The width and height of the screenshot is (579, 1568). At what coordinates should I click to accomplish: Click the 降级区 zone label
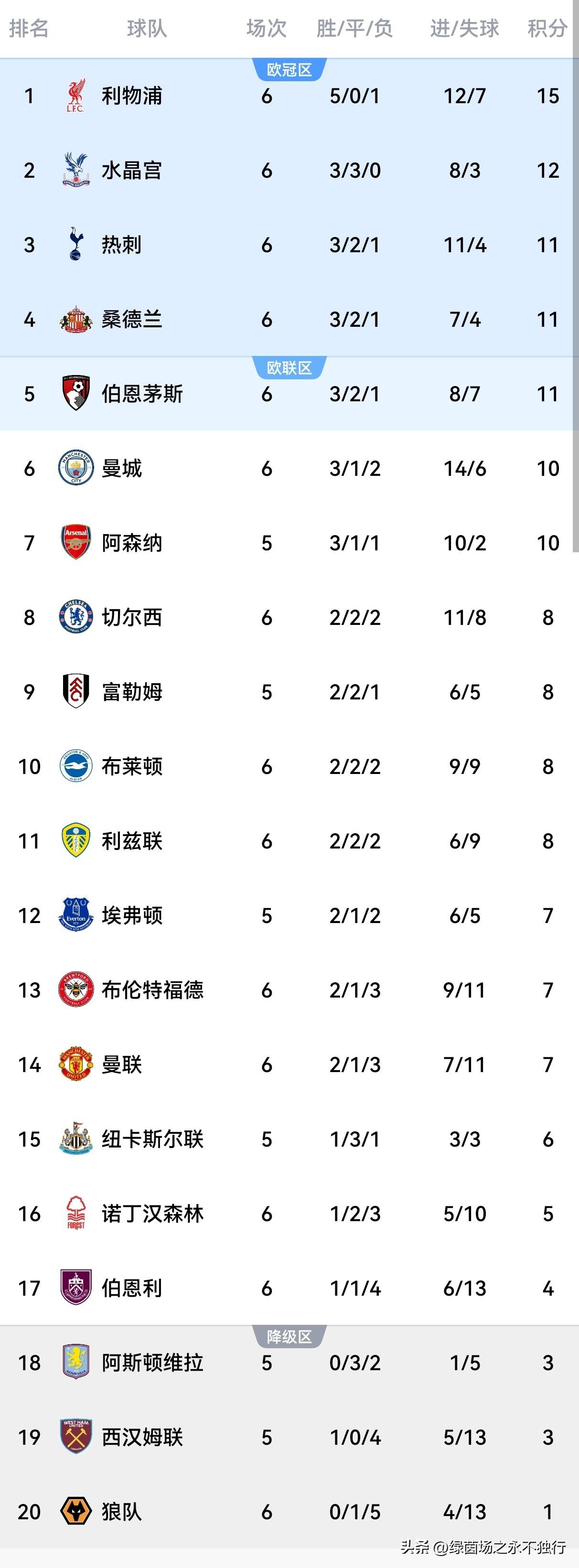coord(289,1337)
